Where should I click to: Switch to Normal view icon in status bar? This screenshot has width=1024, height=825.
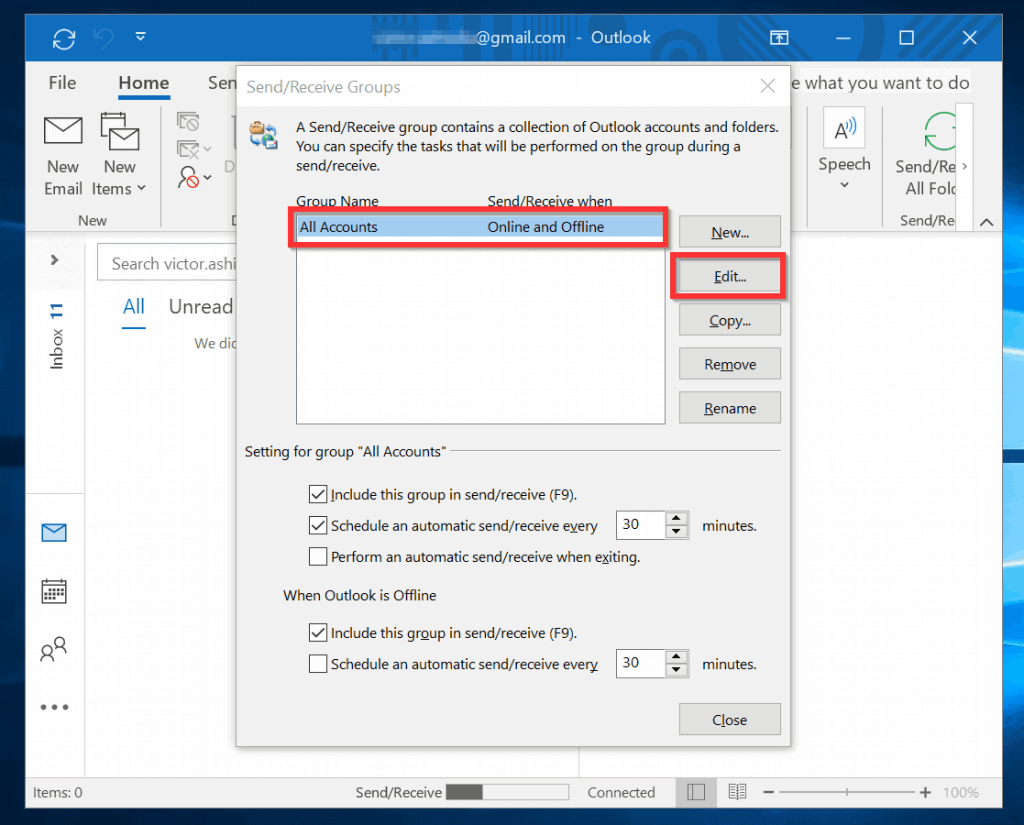696,792
